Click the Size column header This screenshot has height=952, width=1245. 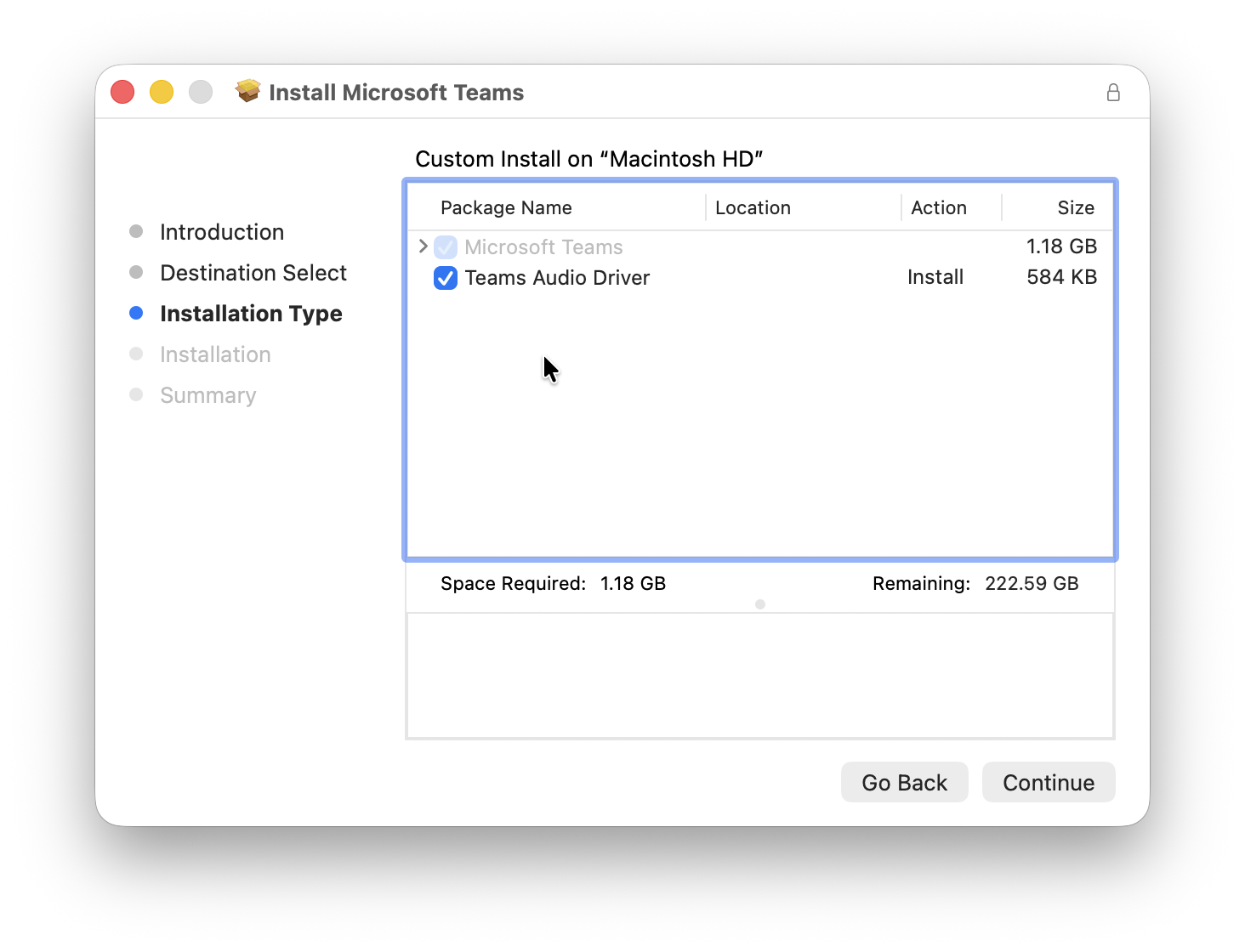(1076, 207)
